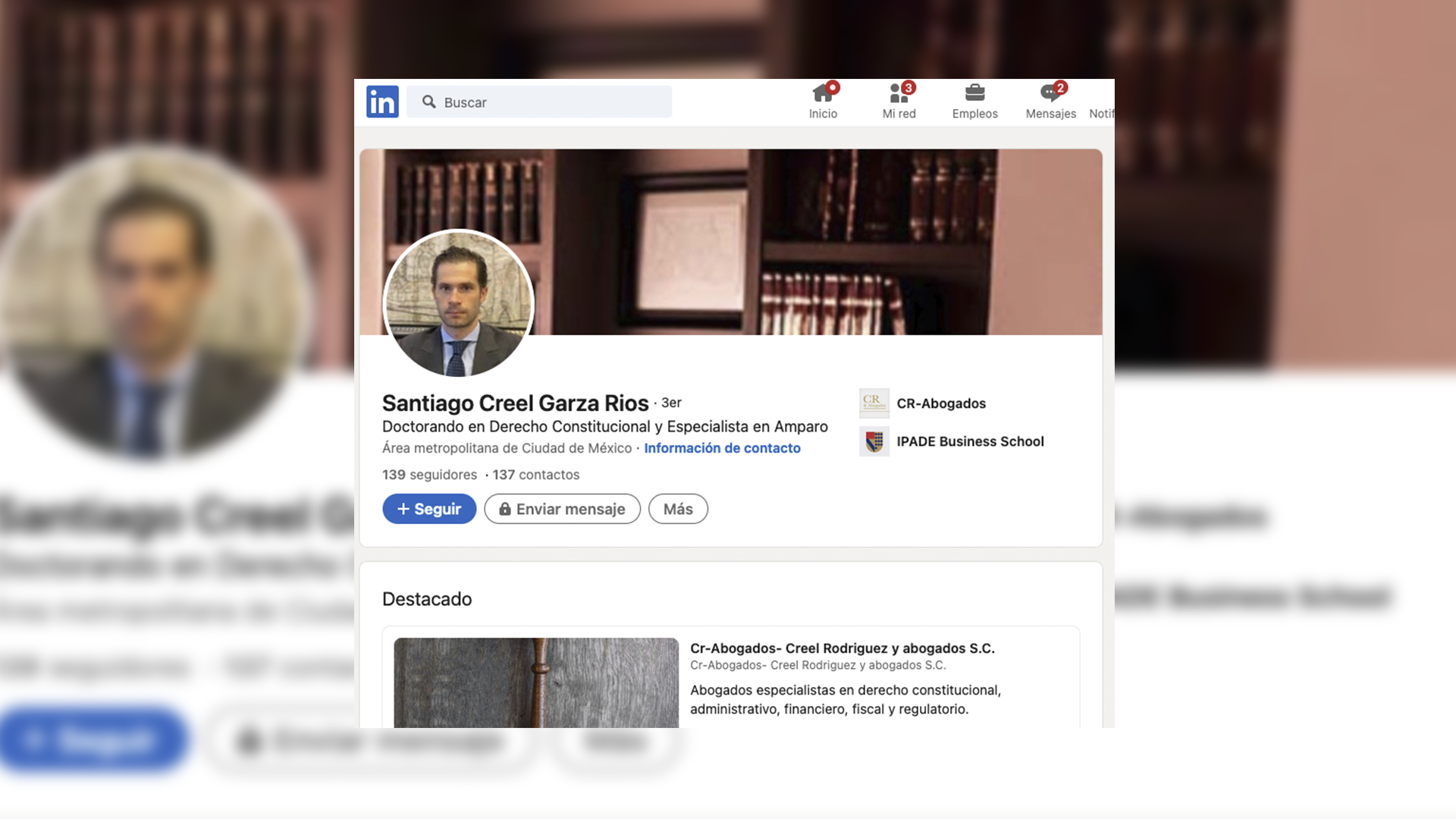Click the magnifier icon in search bar
This screenshot has width=1456, height=819.
(x=429, y=102)
